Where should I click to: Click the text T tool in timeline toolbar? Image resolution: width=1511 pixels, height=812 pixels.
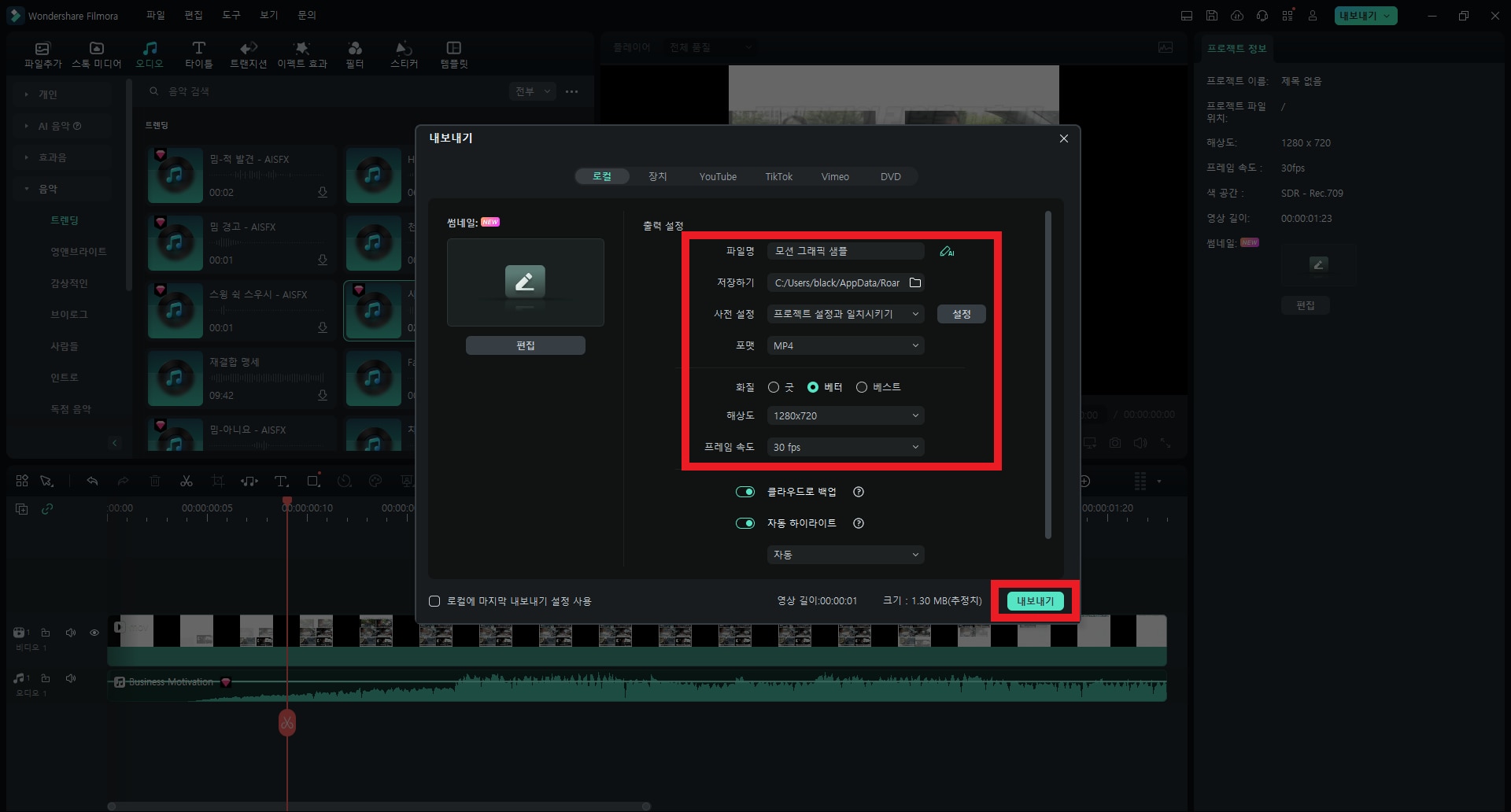pos(281,481)
